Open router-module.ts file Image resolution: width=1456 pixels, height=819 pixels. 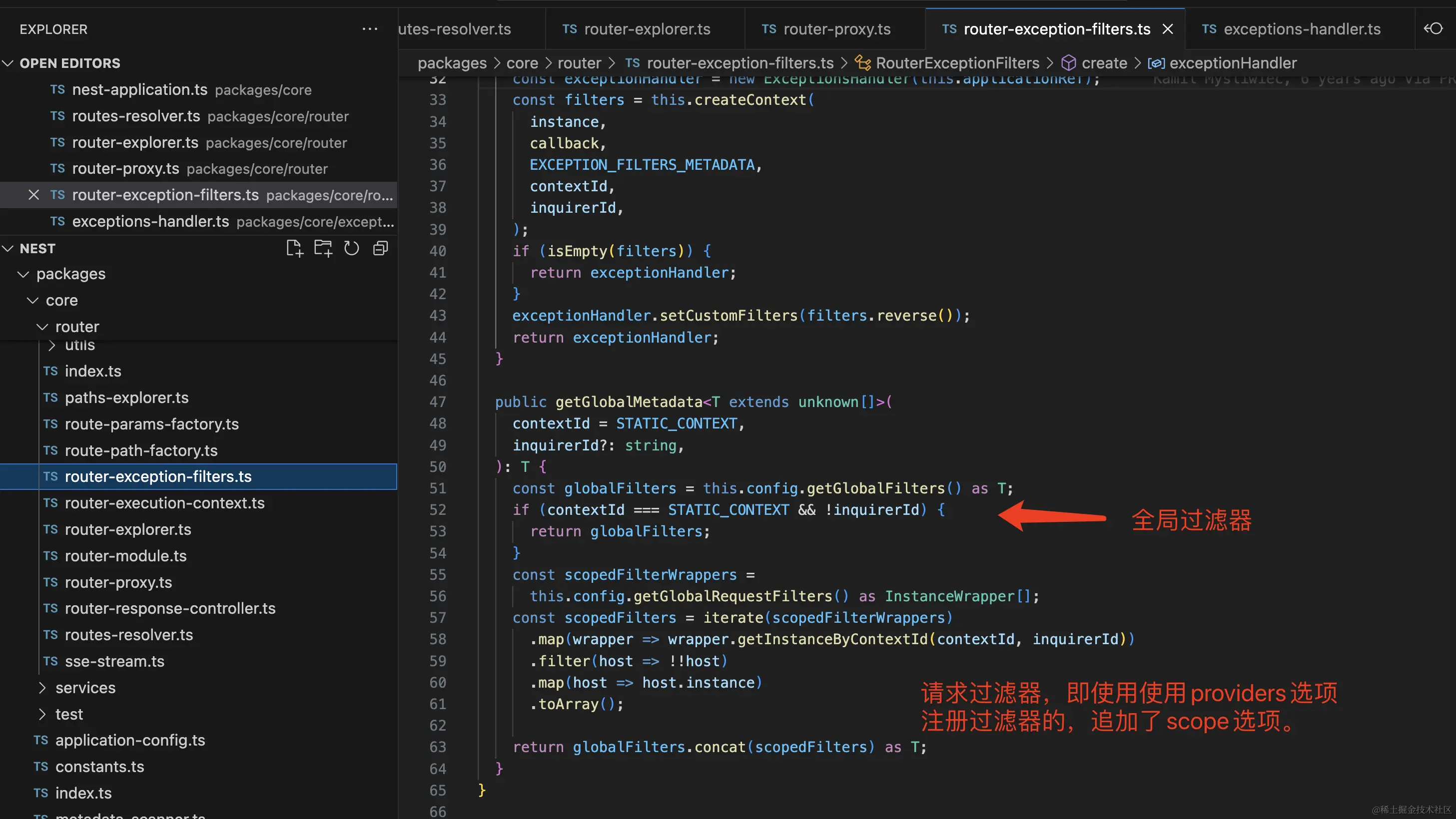[x=198, y=556]
